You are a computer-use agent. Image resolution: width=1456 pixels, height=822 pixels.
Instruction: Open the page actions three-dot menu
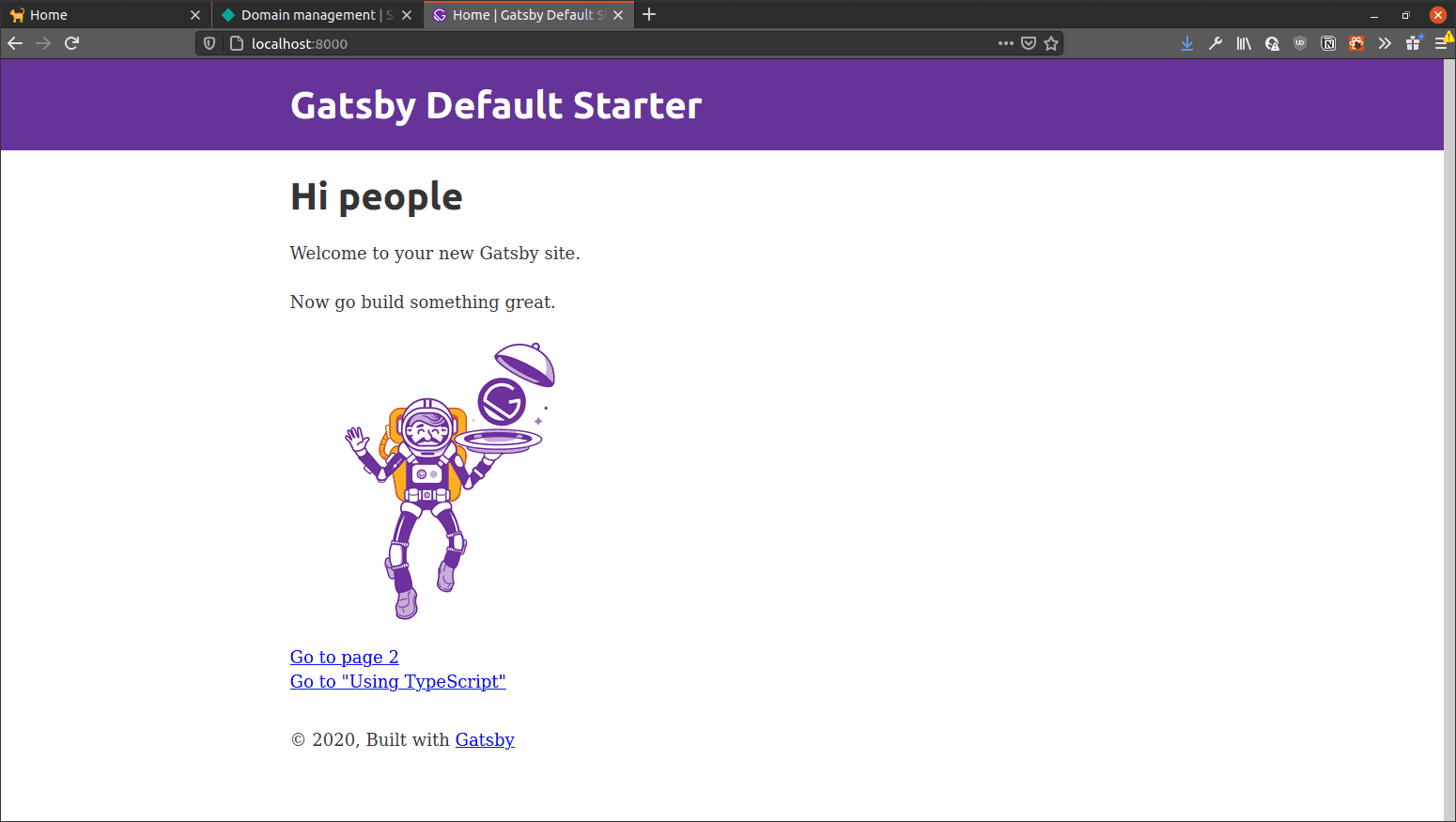[x=1006, y=43]
